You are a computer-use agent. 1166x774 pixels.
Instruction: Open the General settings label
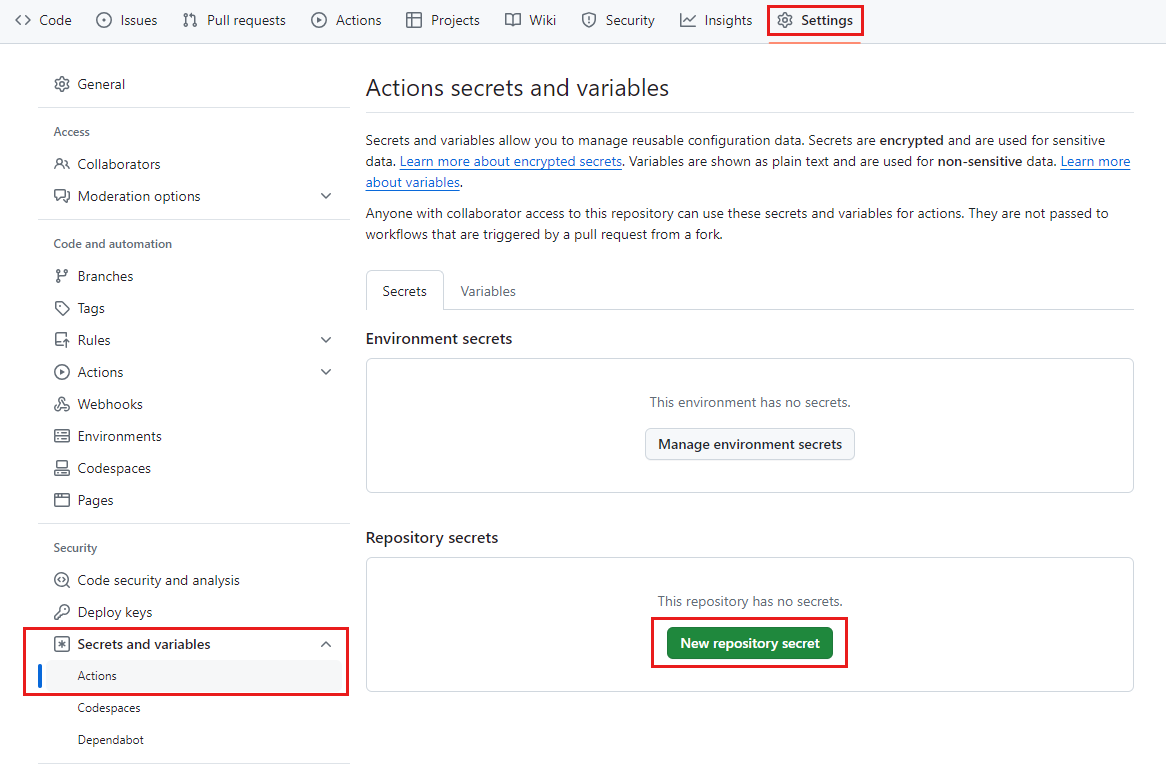(101, 84)
